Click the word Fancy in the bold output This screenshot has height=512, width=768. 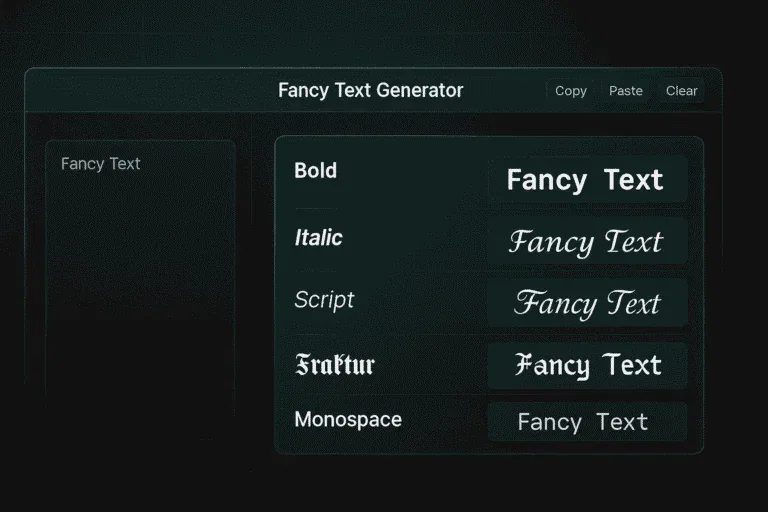(547, 180)
